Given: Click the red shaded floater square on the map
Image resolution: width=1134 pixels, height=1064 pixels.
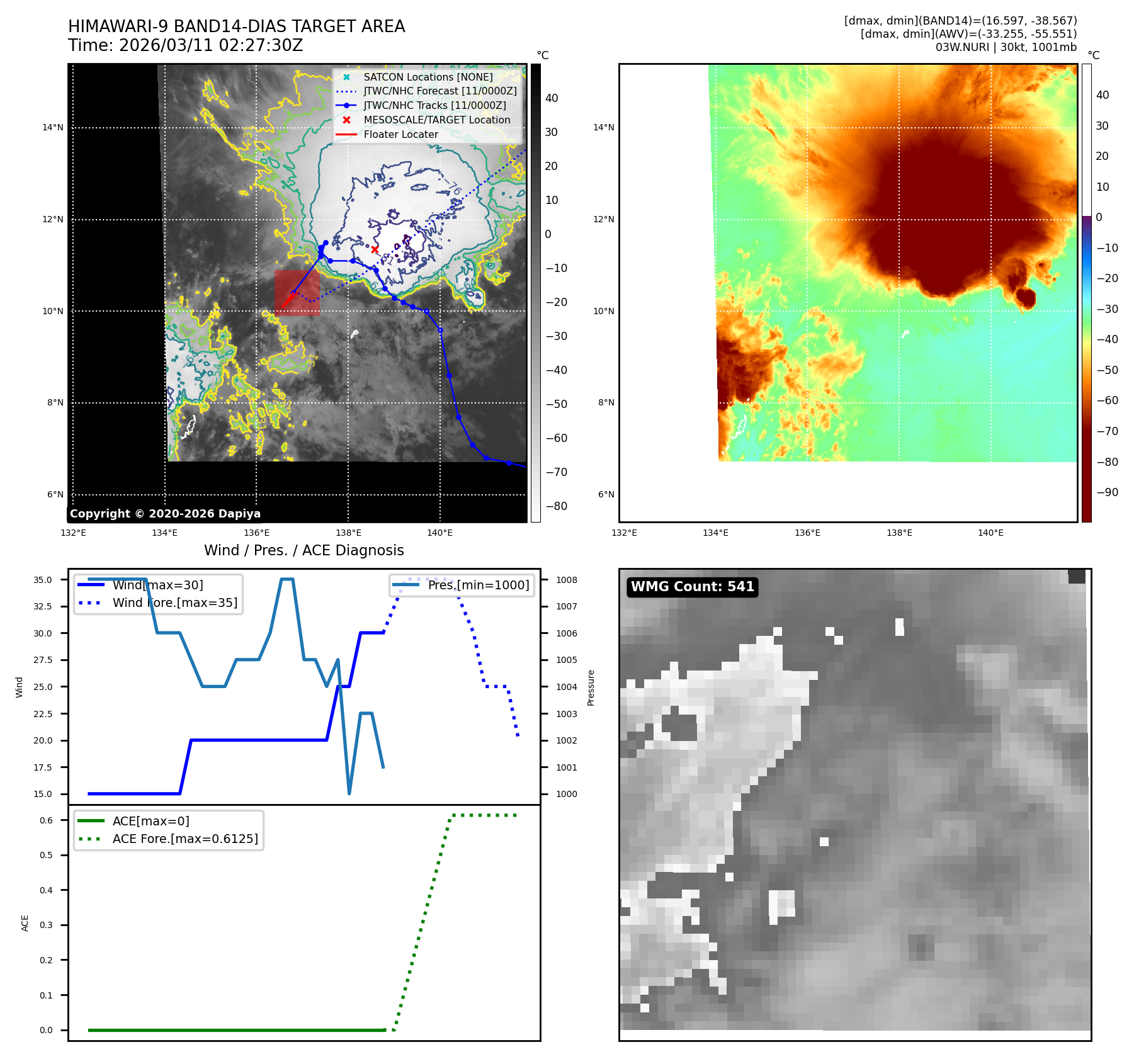Looking at the screenshot, I should [x=297, y=293].
